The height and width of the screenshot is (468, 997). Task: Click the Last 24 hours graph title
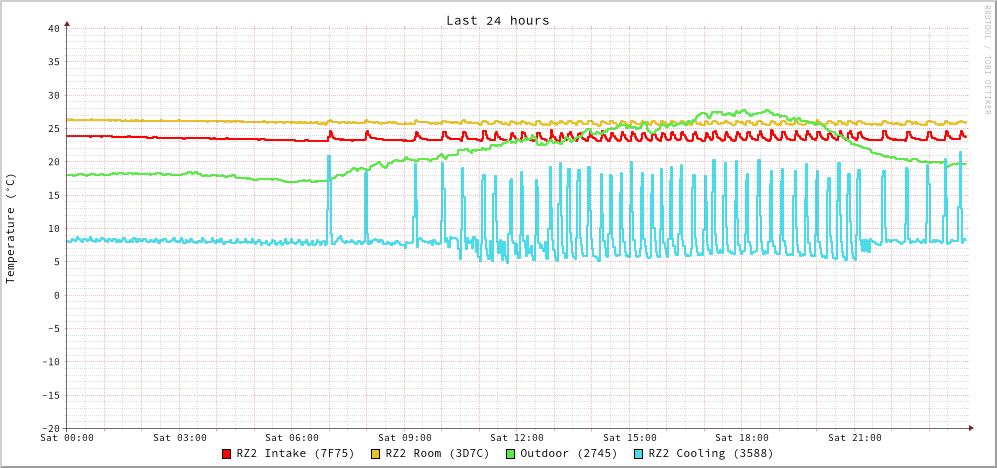tap(497, 20)
